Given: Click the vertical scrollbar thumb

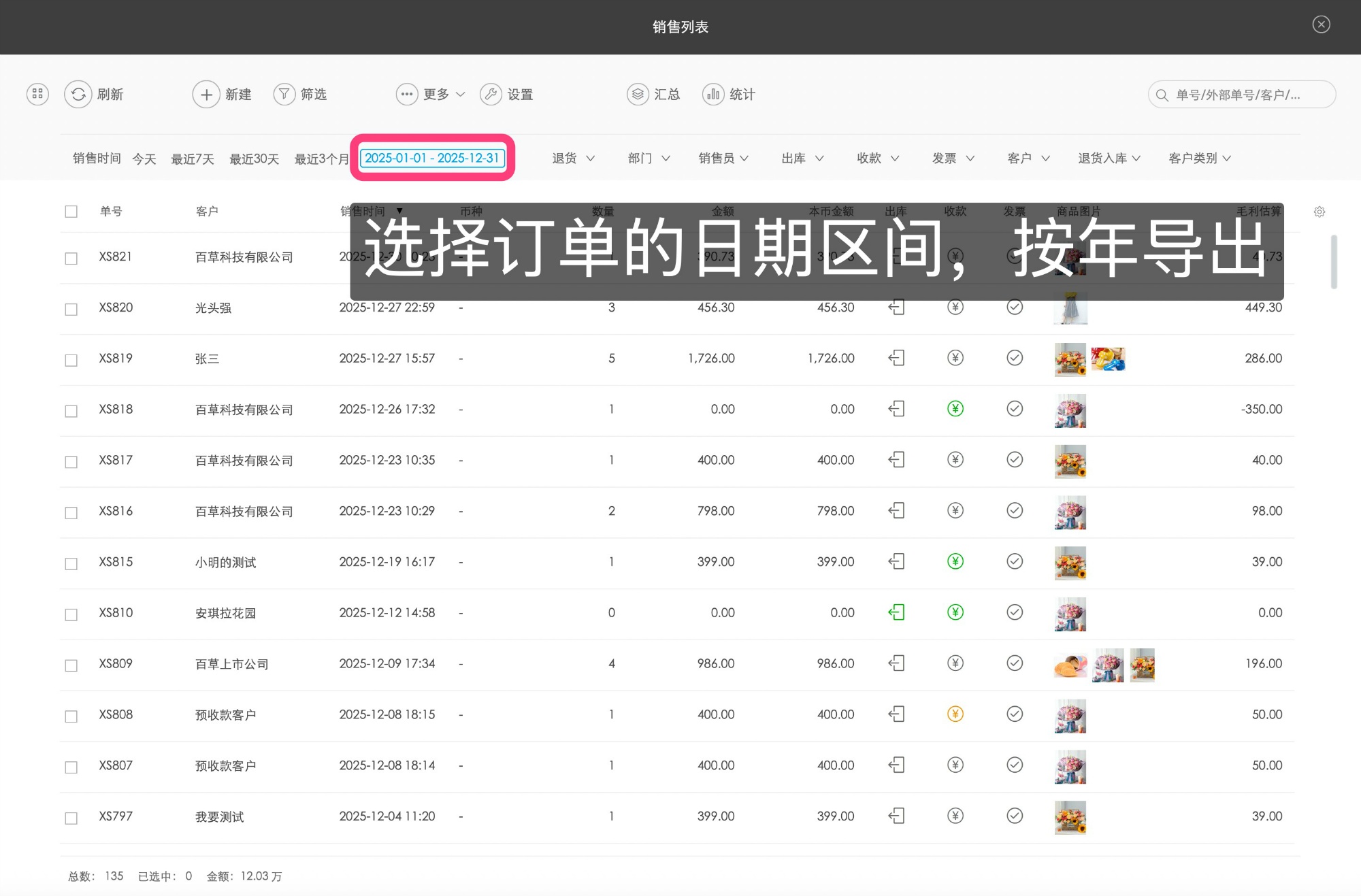Looking at the screenshot, I should pyautogui.click(x=1334, y=262).
